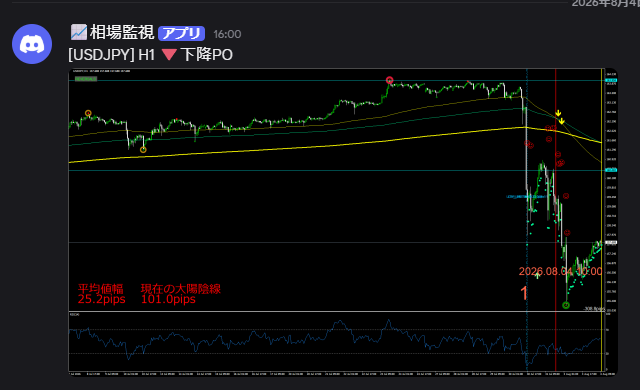Click the 平均値幅 25.2pips label on chart
The image size is (640, 390).
pyautogui.click(x=102, y=294)
